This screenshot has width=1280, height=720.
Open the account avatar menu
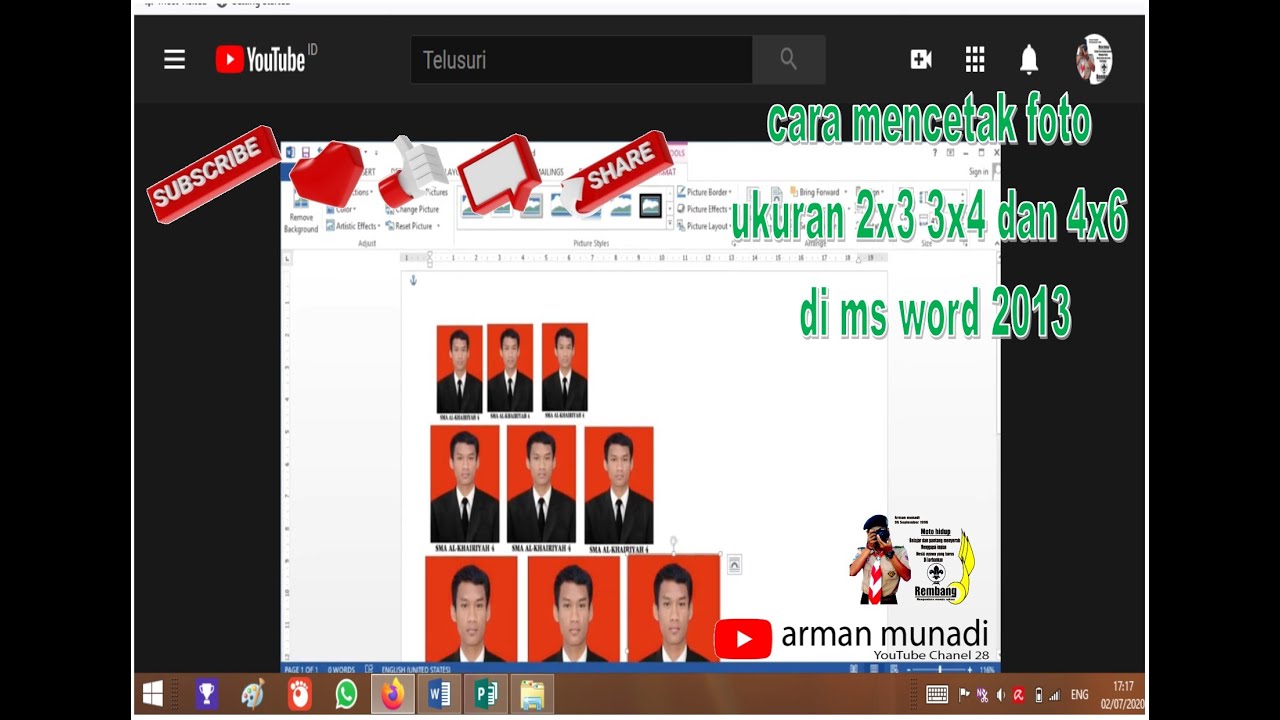click(1094, 60)
